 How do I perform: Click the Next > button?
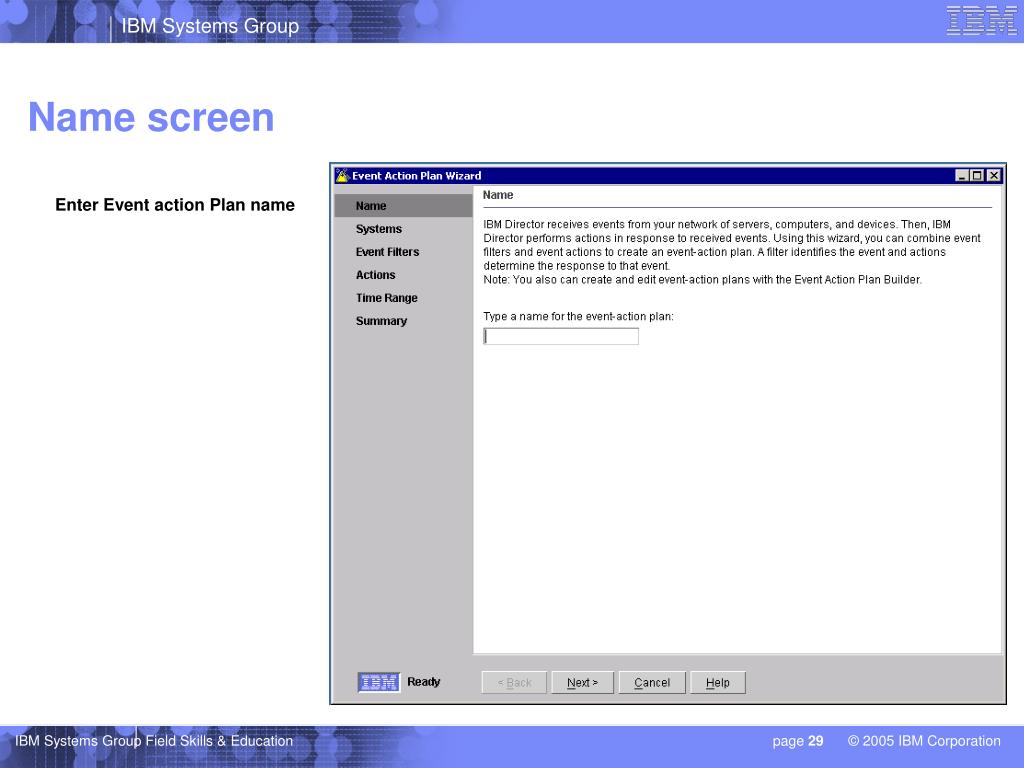pyautogui.click(x=583, y=682)
